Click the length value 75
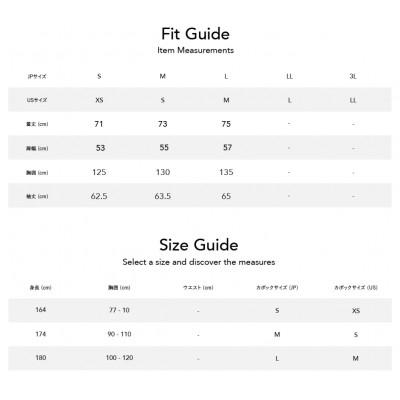 [x=226, y=124]
